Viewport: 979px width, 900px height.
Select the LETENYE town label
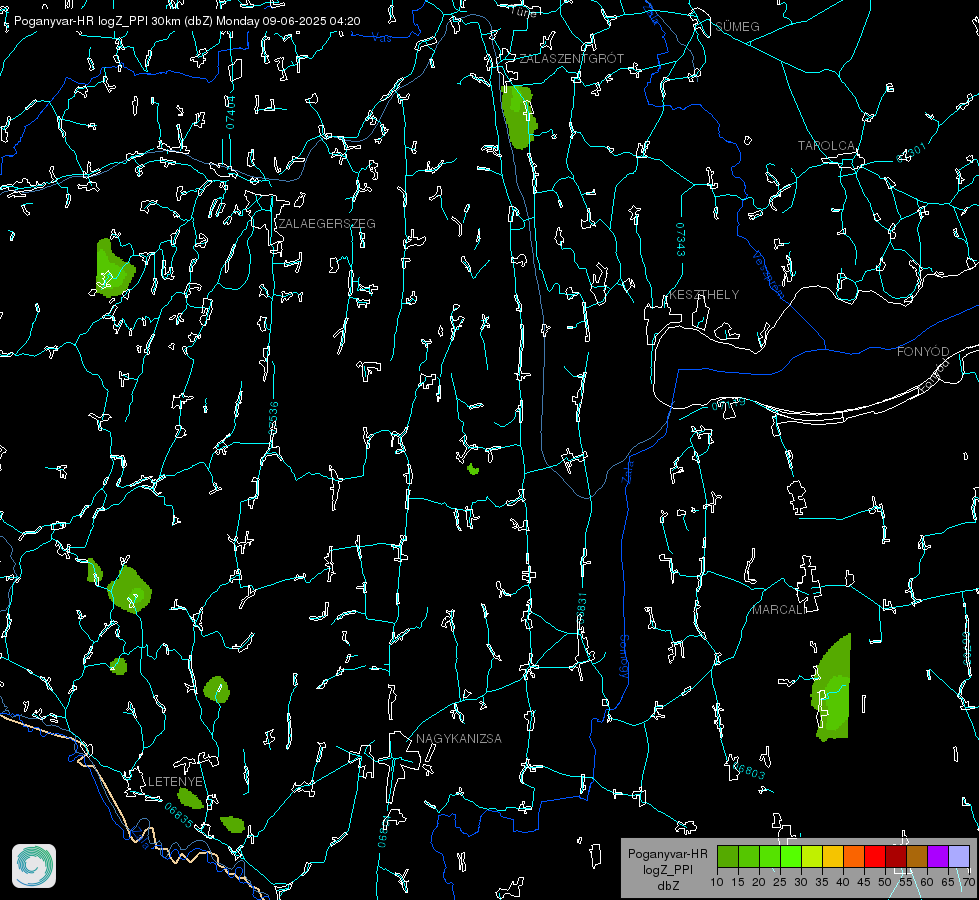coord(175,782)
